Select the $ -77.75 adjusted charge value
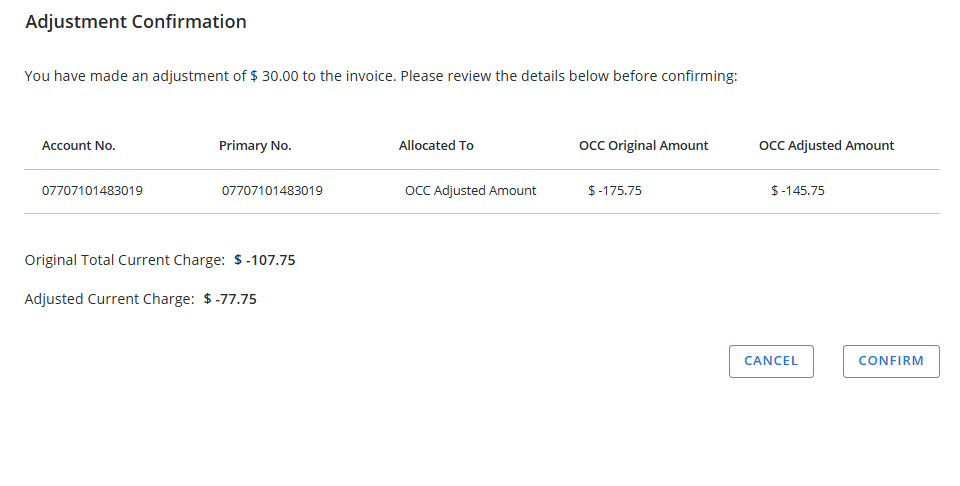 230,299
